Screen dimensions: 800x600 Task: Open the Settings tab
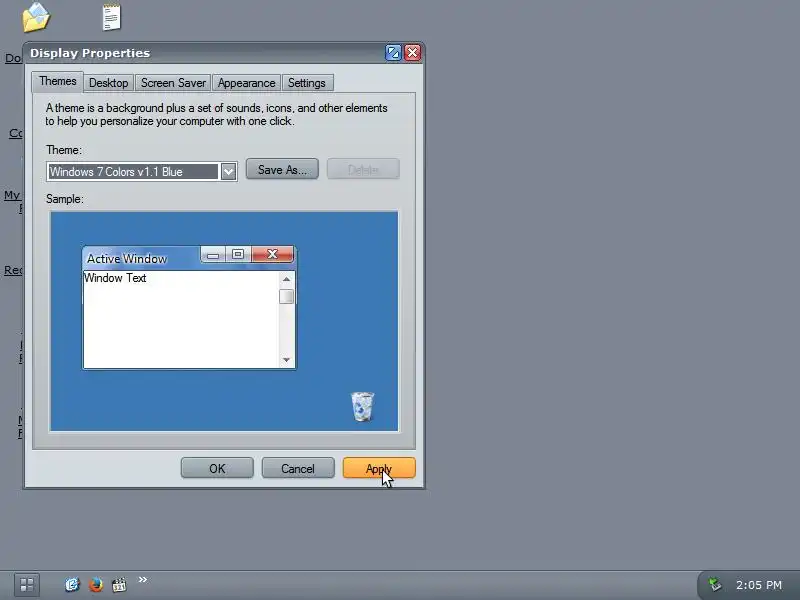[x=307, y=83]
